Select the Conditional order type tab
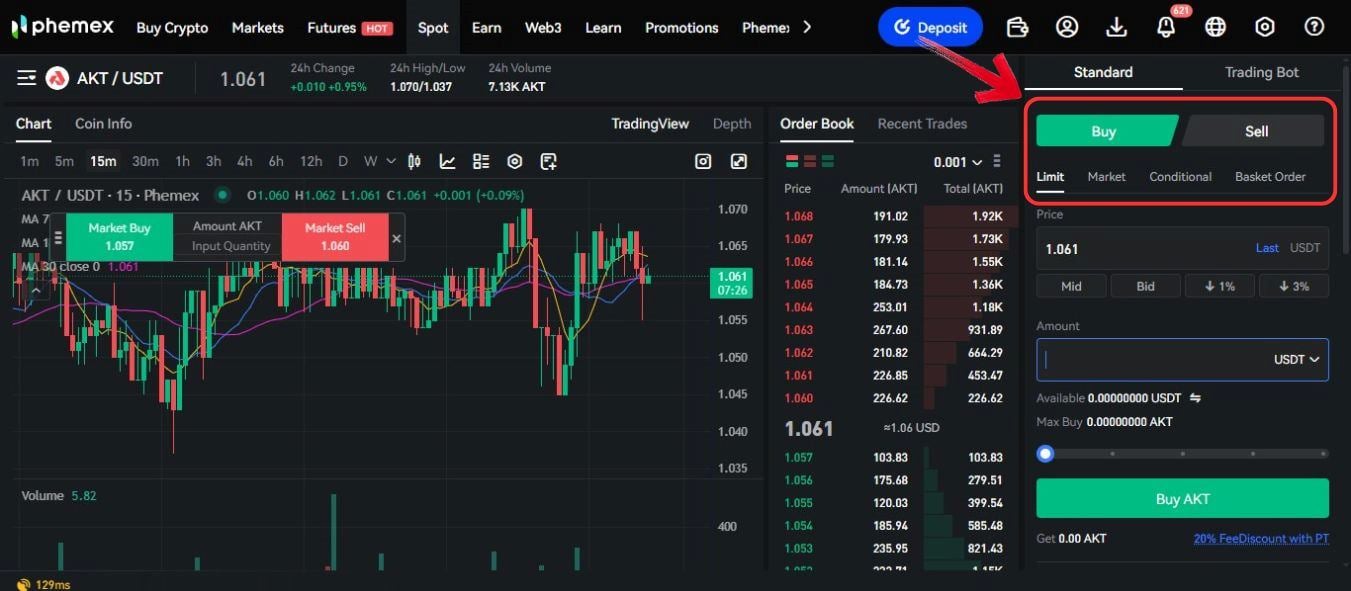 1180,176
